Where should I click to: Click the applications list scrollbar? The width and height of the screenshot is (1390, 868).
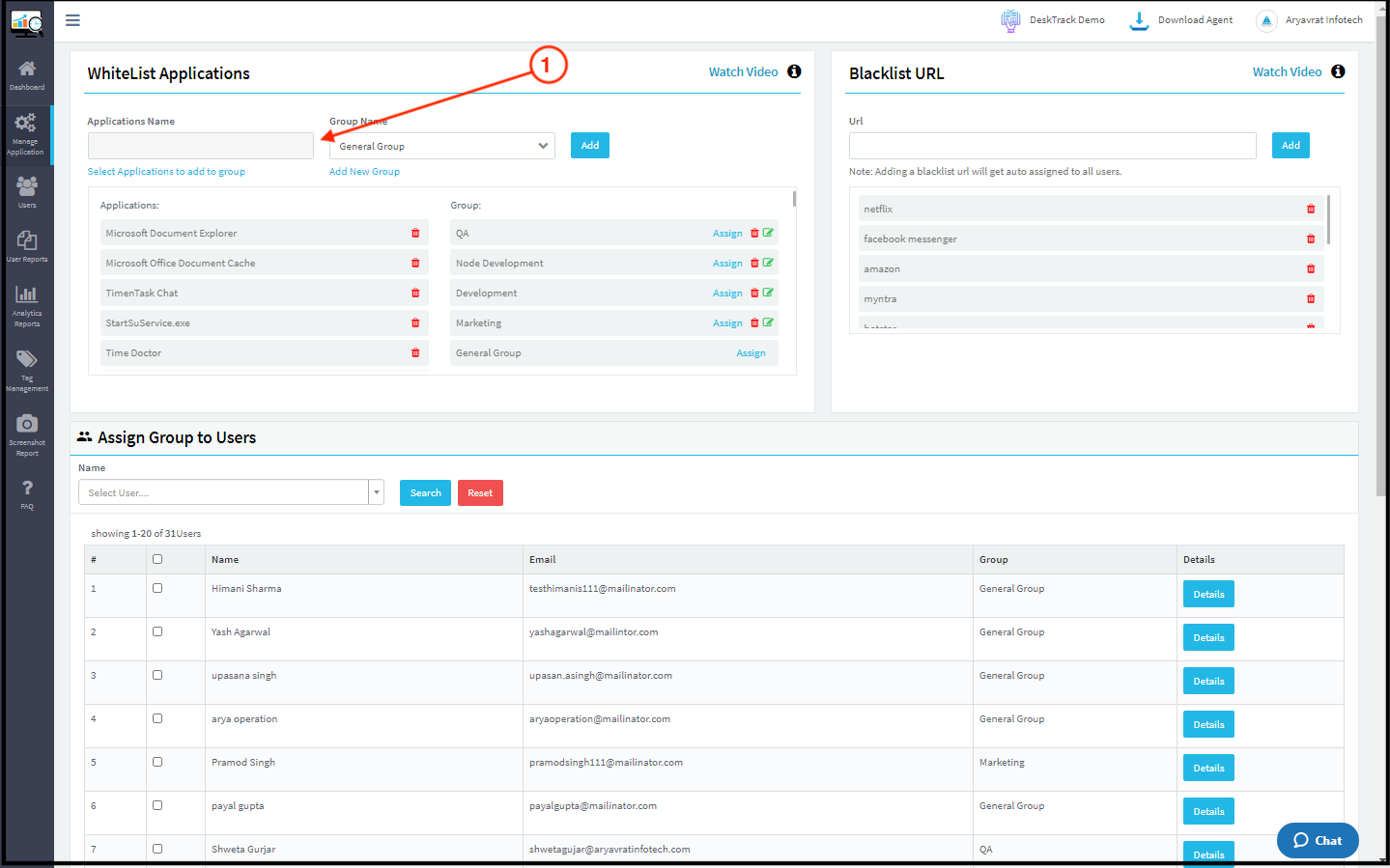(x=794, y=199)
